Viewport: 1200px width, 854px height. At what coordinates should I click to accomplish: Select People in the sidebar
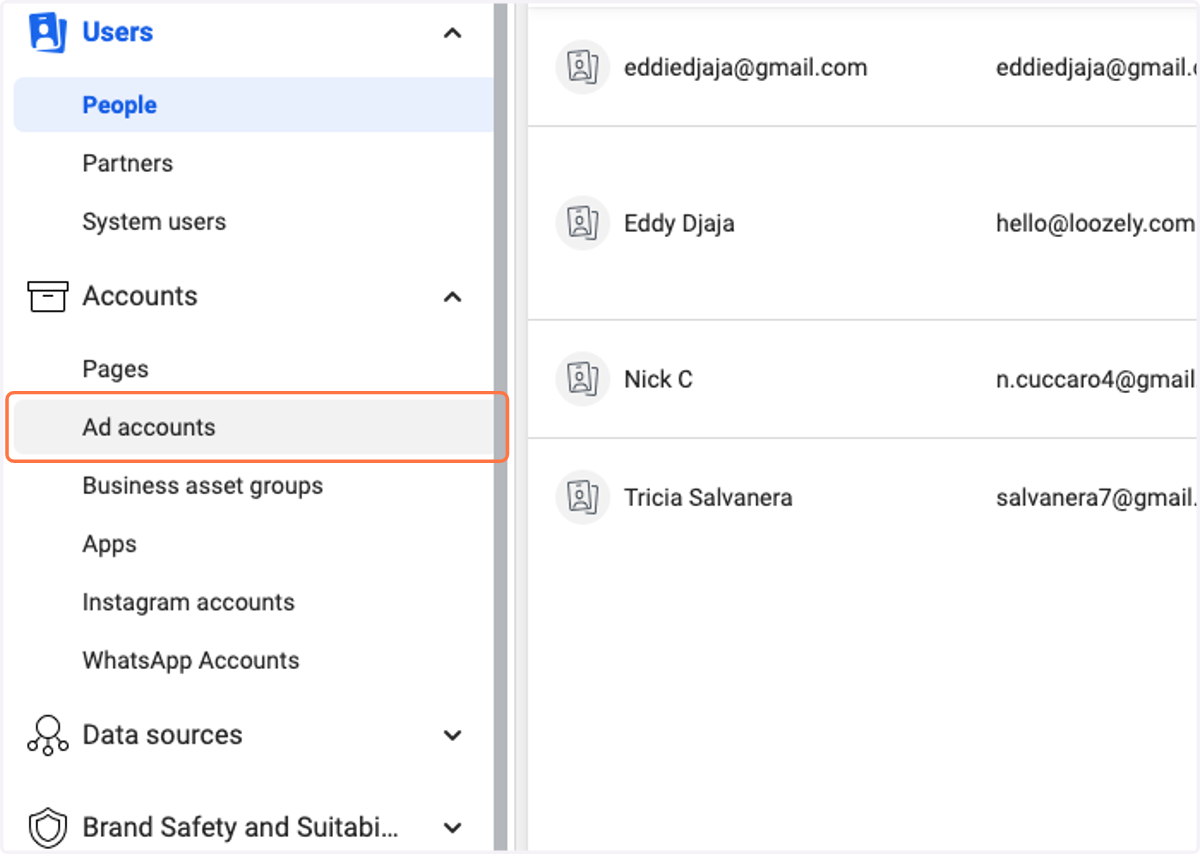(x=253, y=105)
